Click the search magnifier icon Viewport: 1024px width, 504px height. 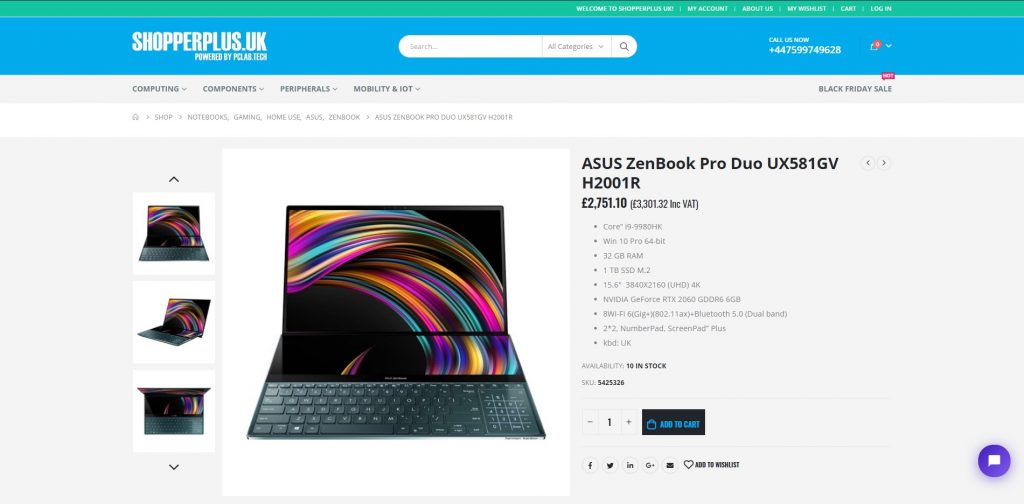(x=624, y=46)
